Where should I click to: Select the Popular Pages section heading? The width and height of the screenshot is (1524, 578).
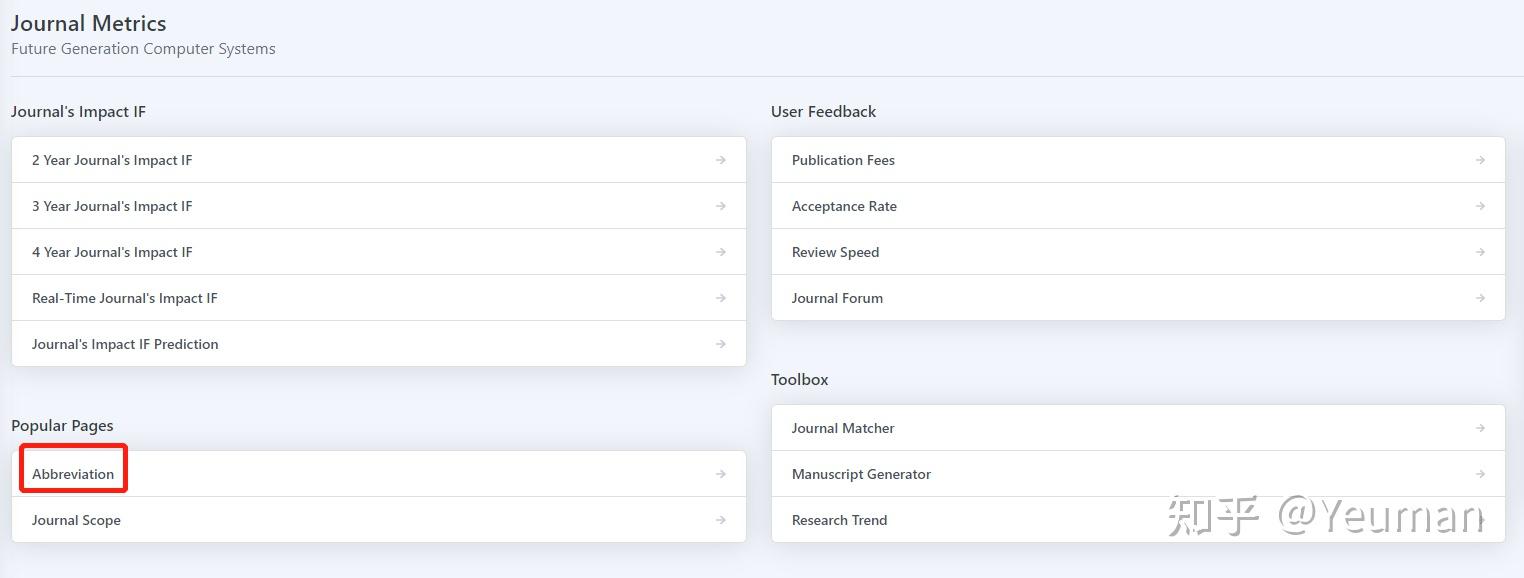[x=62, y=426]
